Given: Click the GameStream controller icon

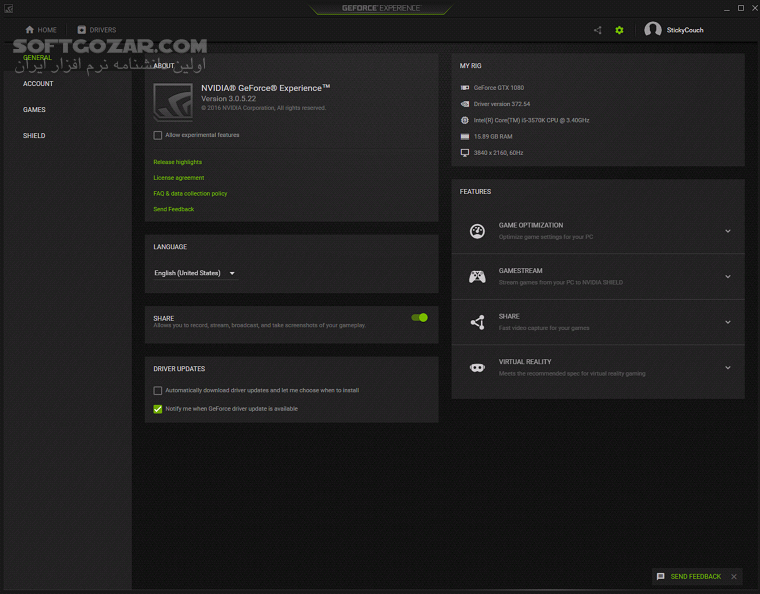Looking at the screenshot, I should pyautogui.click(x=477, y=277).
